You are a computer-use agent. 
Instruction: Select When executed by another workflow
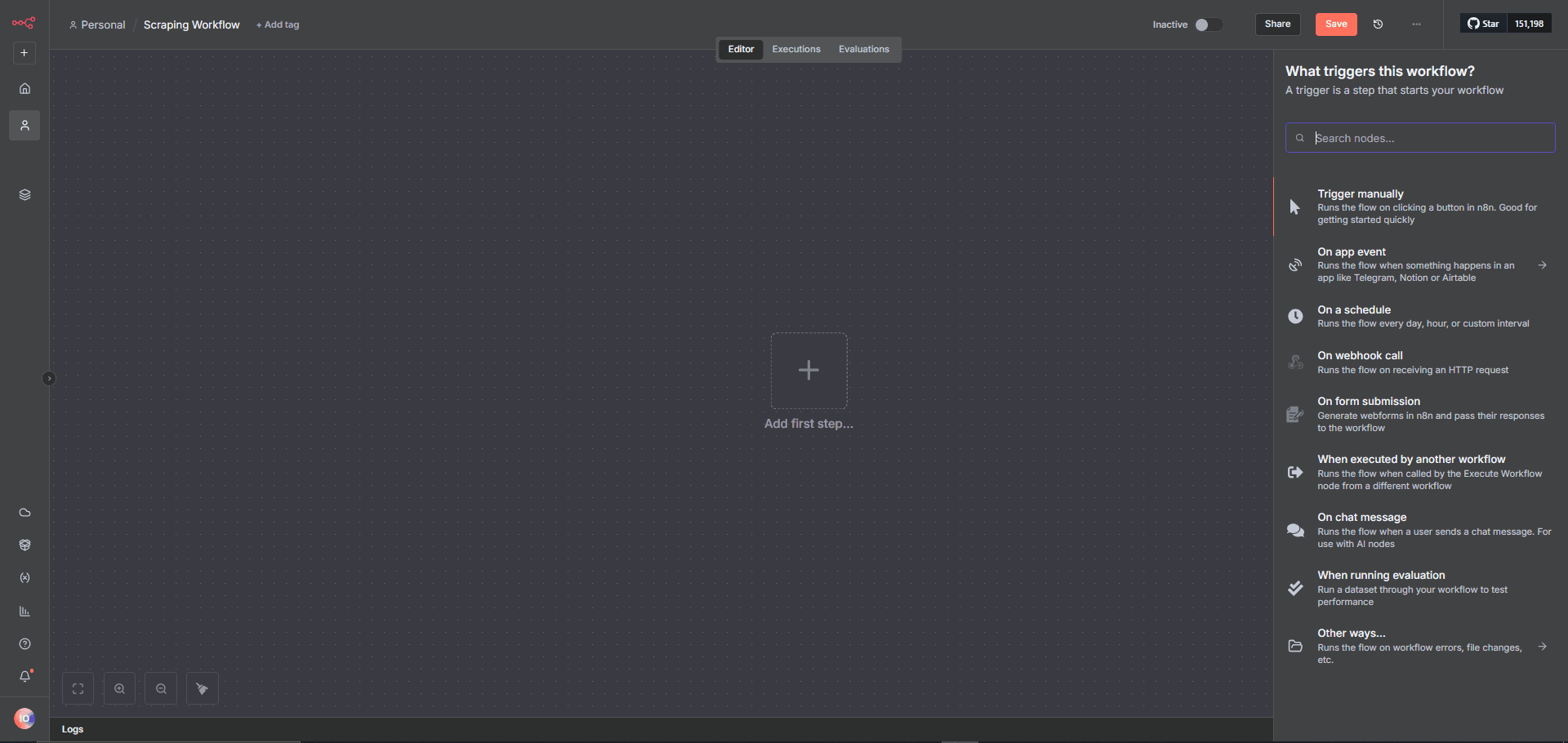1420,472
